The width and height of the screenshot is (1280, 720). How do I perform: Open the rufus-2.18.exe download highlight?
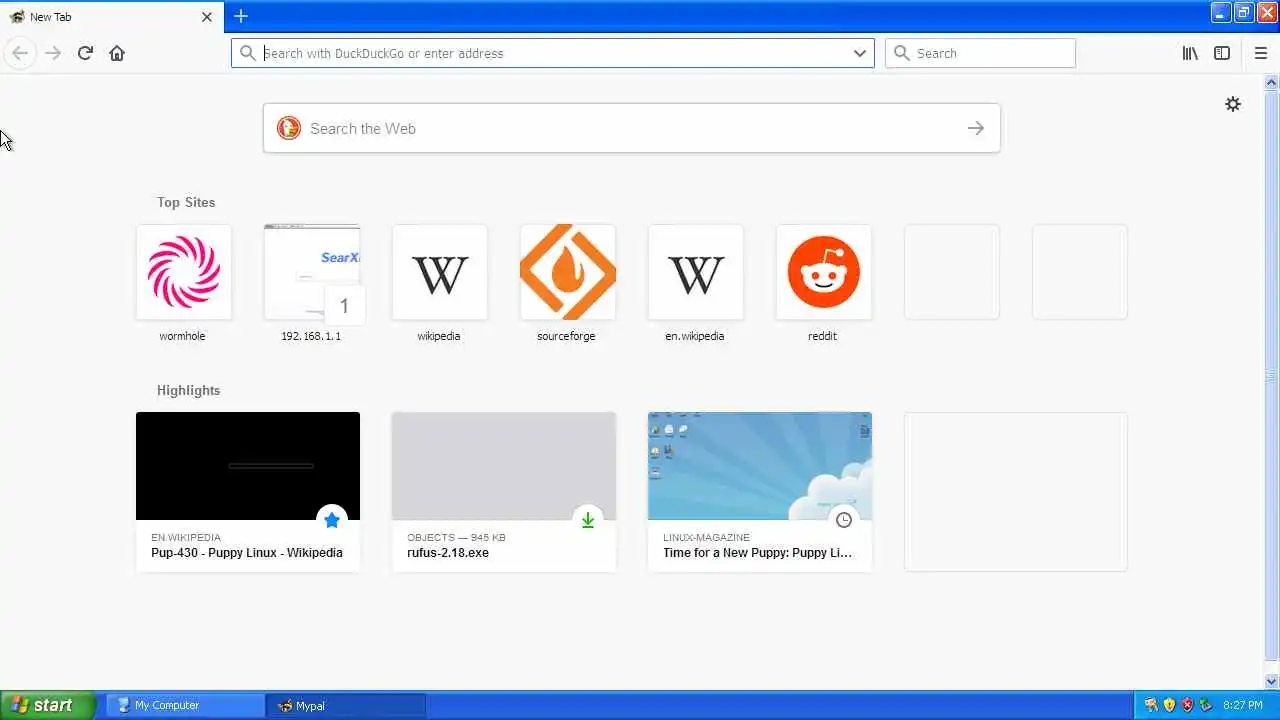point(504,491)
